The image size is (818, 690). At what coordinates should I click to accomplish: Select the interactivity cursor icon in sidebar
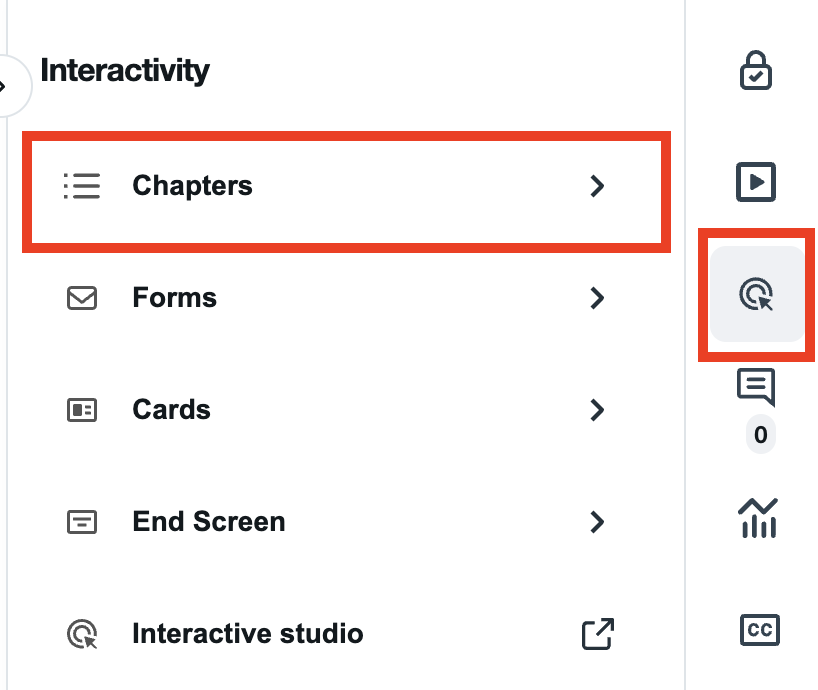[x=757, y=295]
